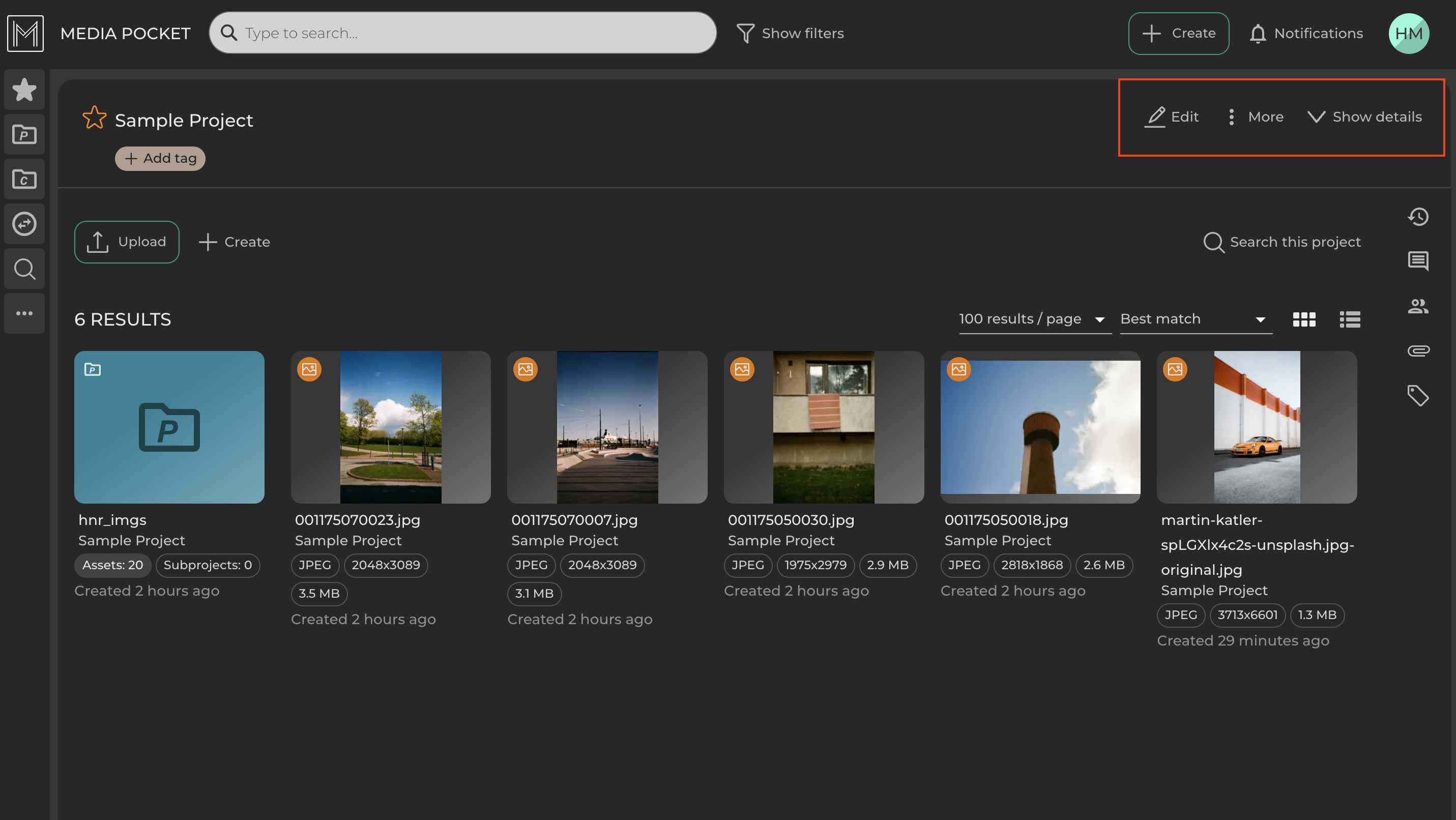This screenshot has width=1456, height=820.
Task: Open Projects folder icon in sidebar
Action: tap(24, 134)
